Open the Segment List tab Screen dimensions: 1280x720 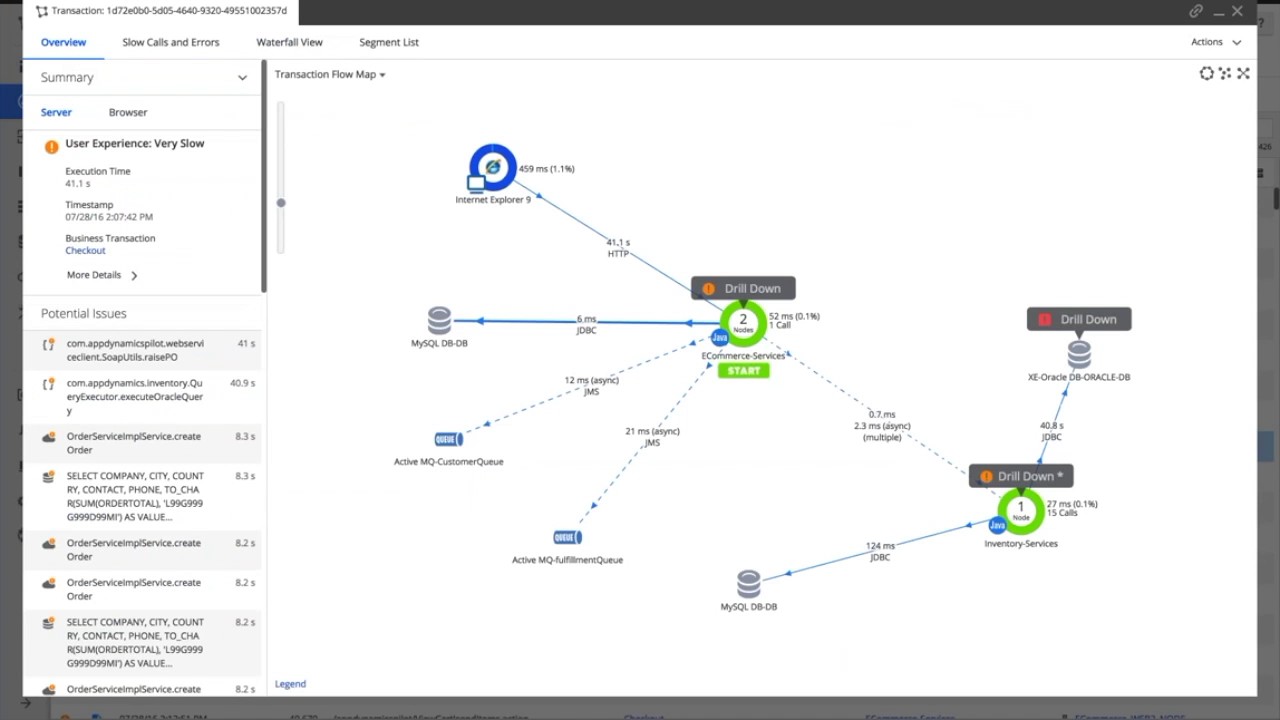click(x=389, y=42)
